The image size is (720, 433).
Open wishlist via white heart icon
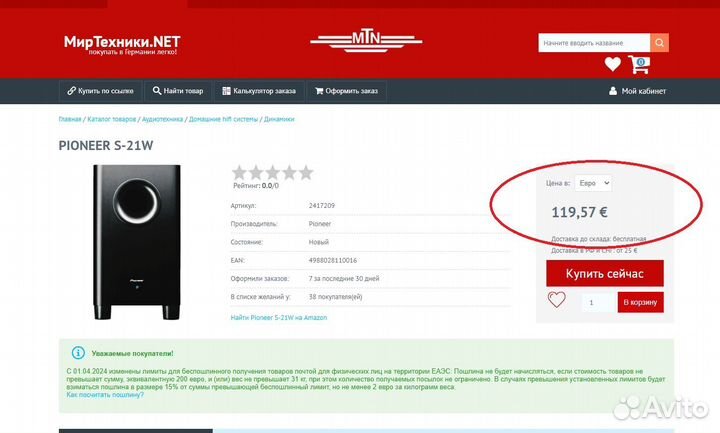[612, 65]
